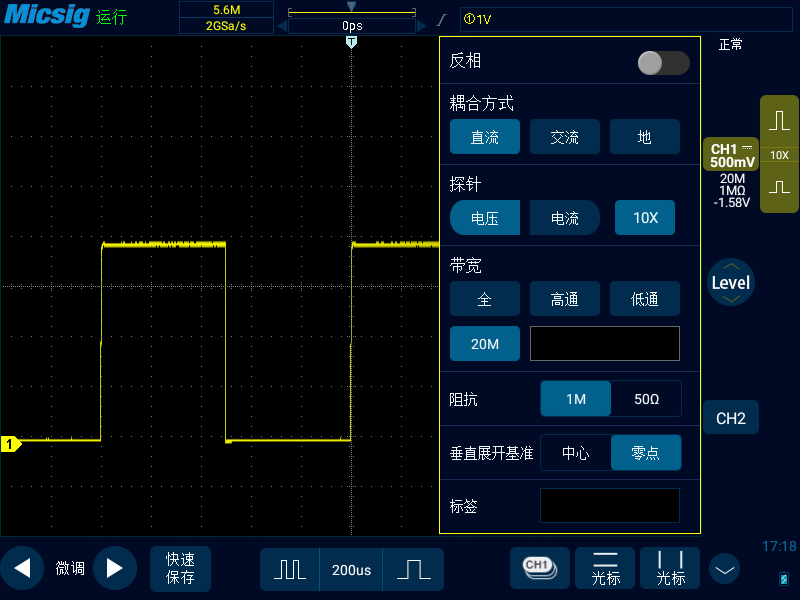
Task: Click the fine-tune right arrow
Action: 115,568
